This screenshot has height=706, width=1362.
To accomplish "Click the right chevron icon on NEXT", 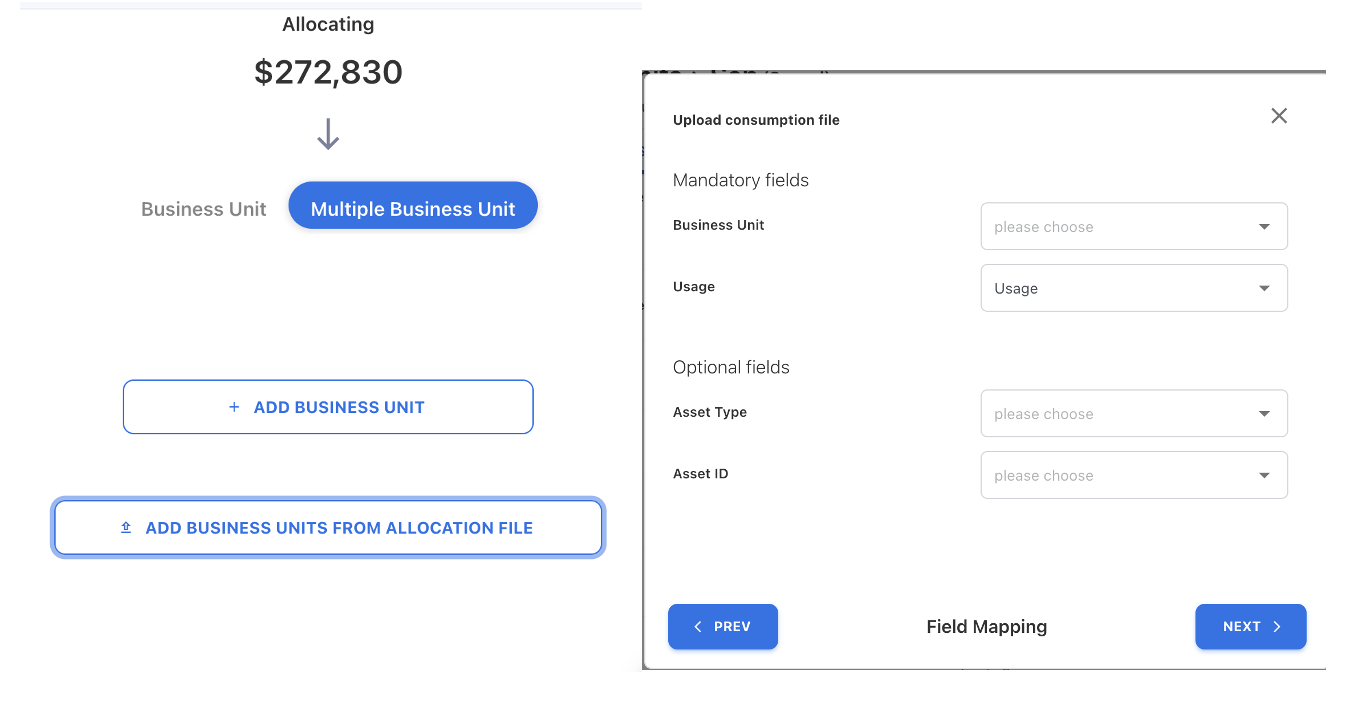I will [x=1277, y=627].
